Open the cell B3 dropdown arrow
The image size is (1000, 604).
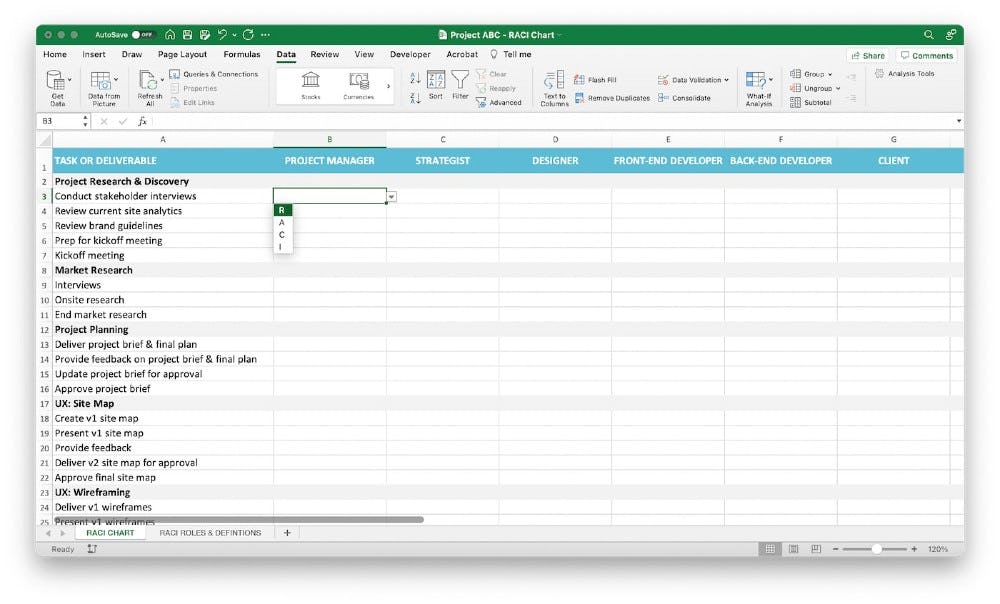coord(391,197)
